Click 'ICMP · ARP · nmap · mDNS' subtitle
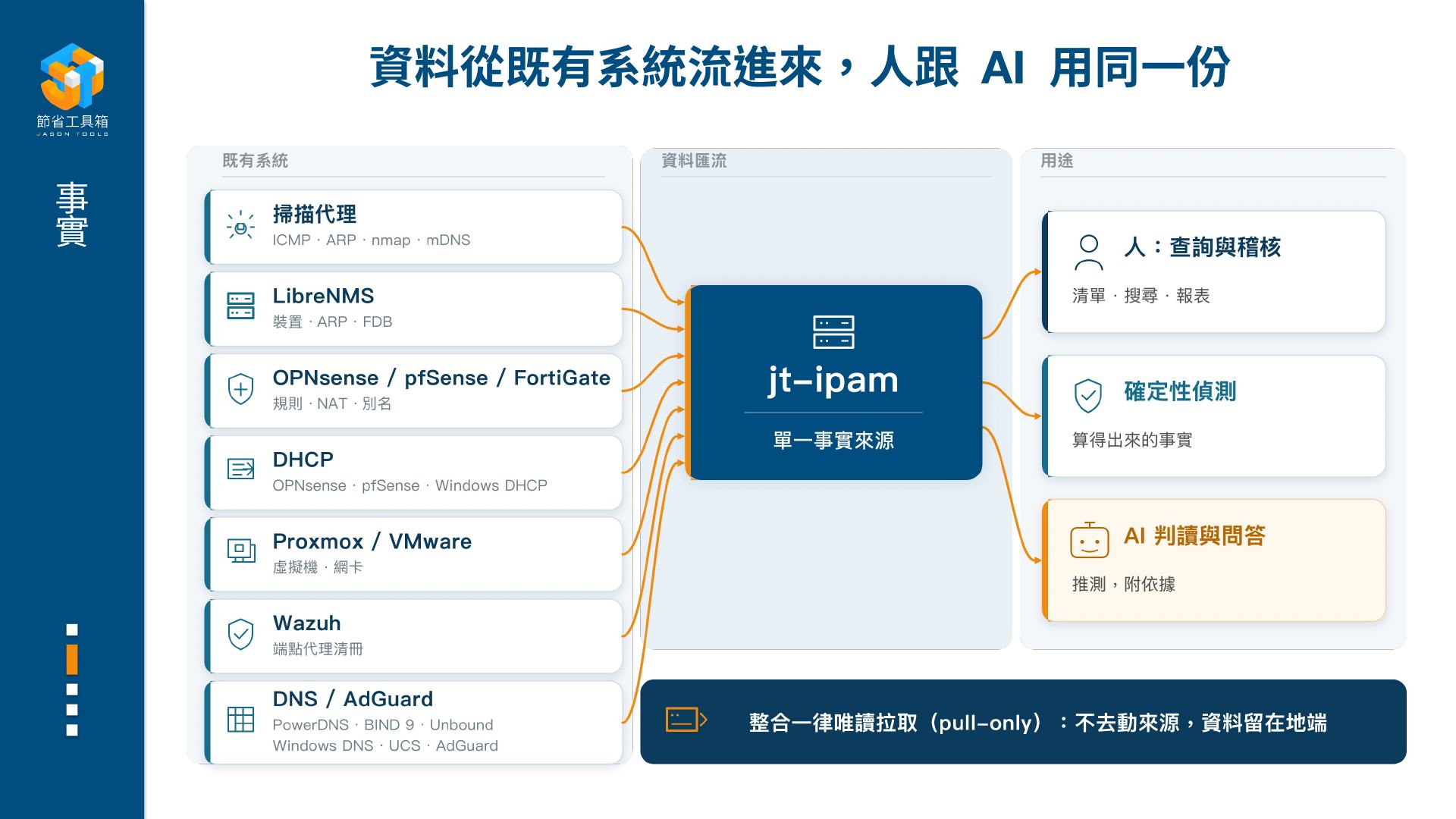The height and width of the screenshot is (819, 1456). coord(372,240)
